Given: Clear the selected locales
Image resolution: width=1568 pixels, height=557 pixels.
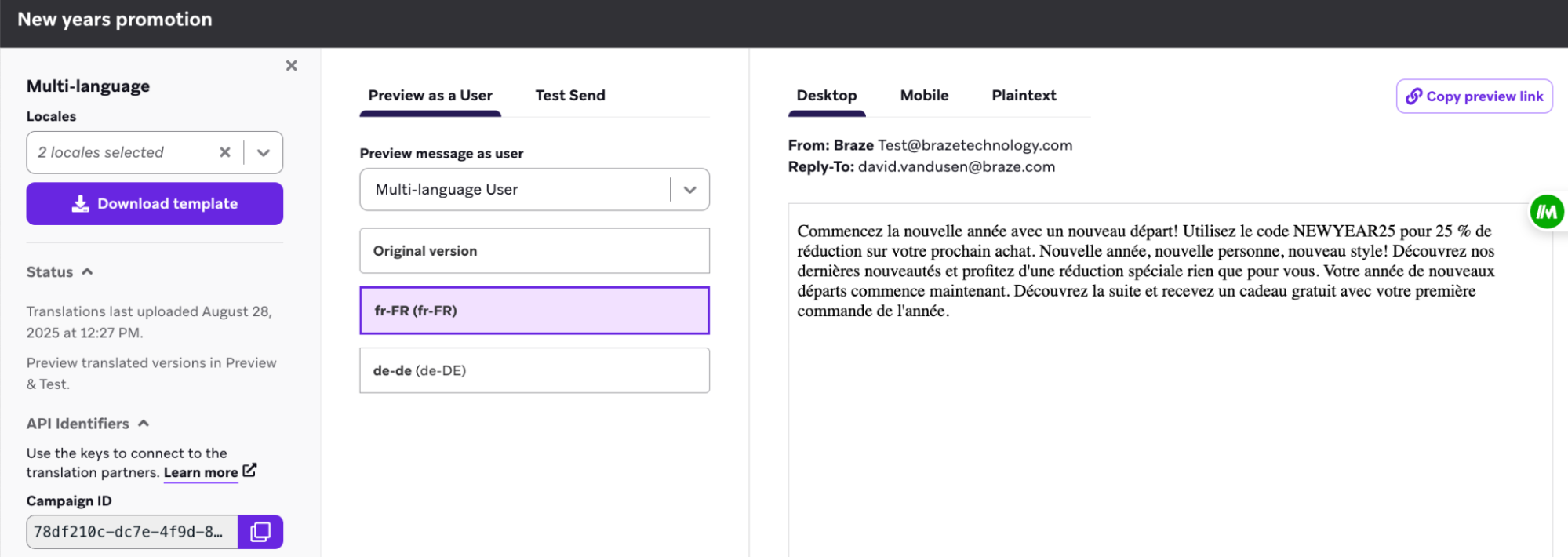Looking at the screenshot, I should click(225, 152).
